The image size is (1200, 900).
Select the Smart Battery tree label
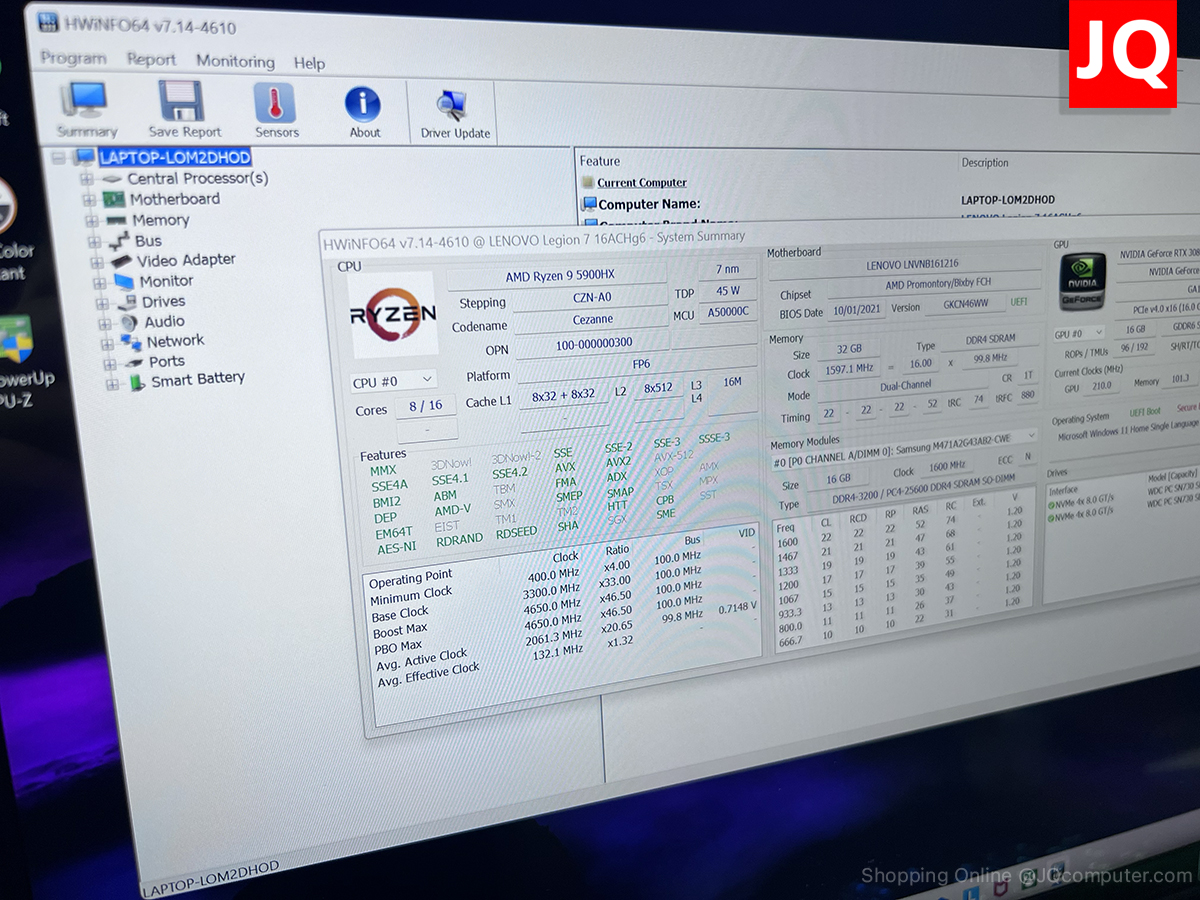198,379
